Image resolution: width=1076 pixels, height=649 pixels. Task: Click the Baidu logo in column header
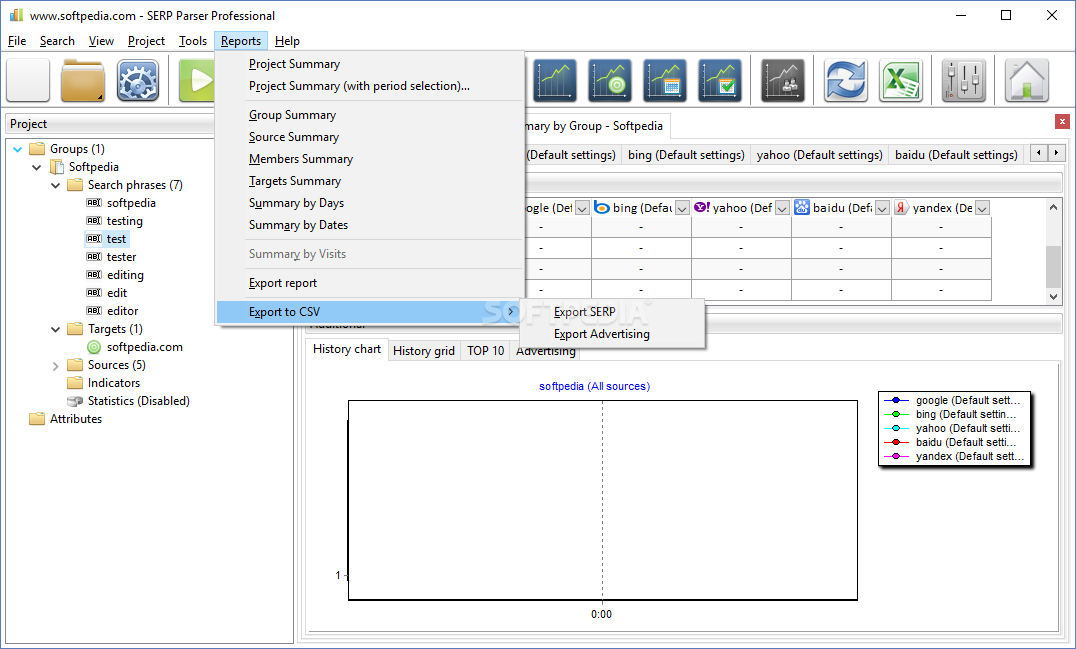(802, 207)
